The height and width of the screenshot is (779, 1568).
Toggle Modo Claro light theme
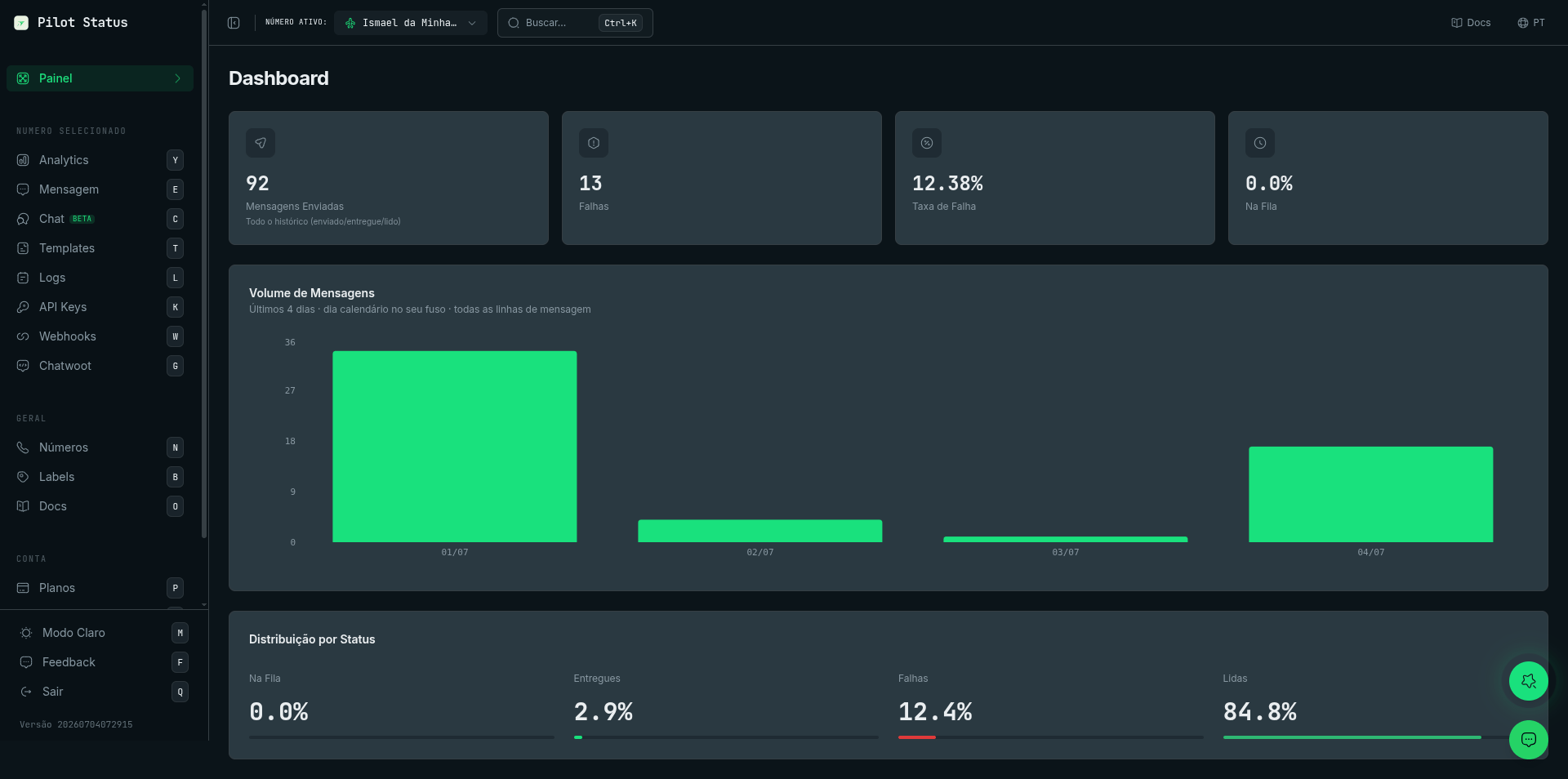click(x=104, y=633)
